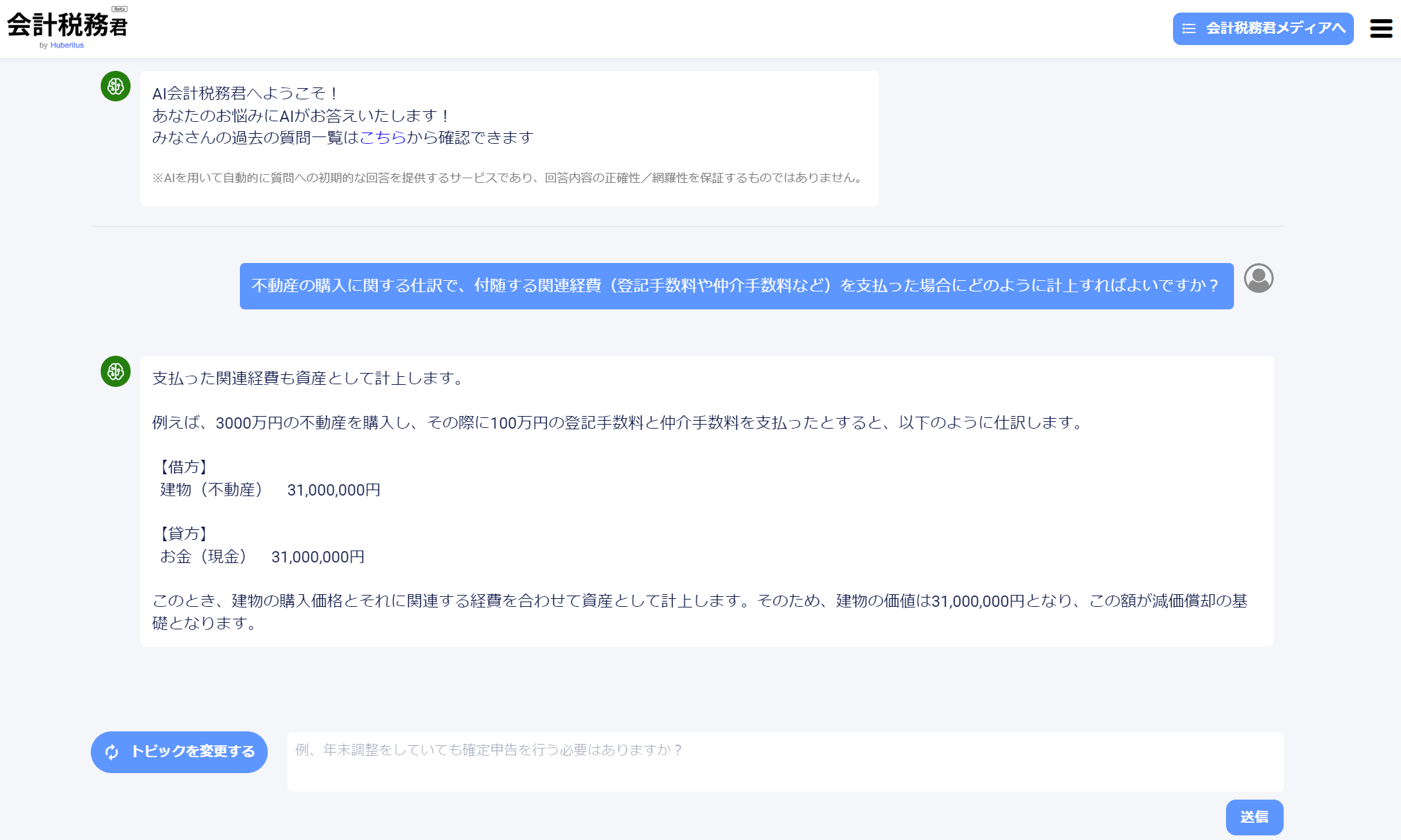Click the AI answer about 関連経費

pyautogui.click(x=706, y=500)
